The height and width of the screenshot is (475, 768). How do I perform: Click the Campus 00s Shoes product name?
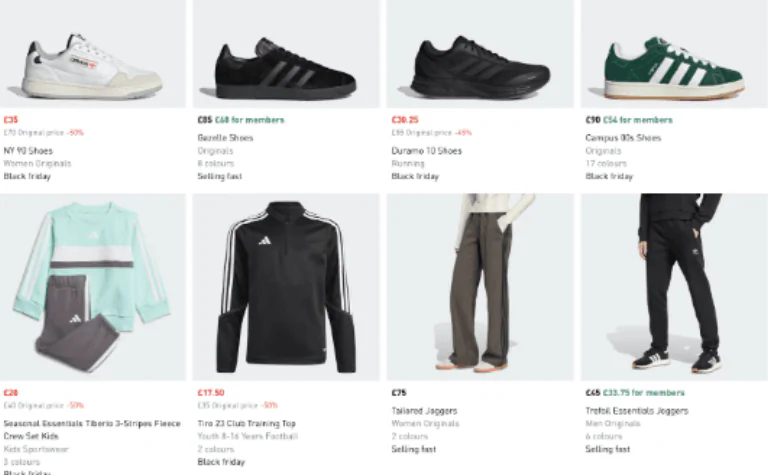click(623, 138)
